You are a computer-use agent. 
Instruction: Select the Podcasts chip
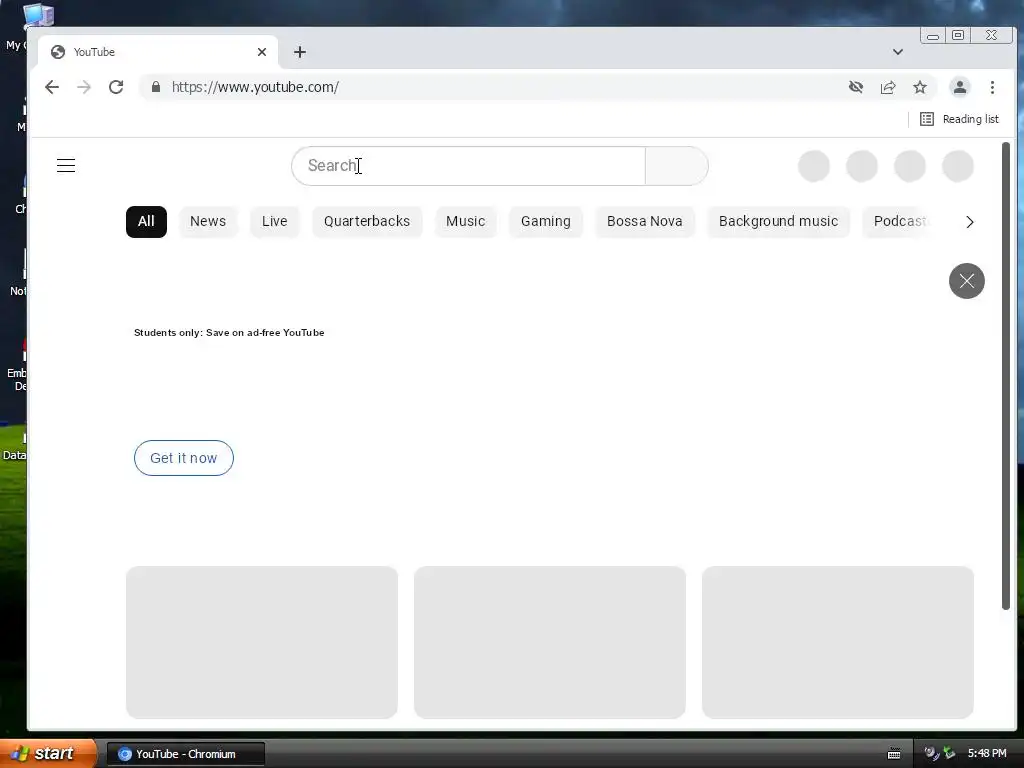point(900,221)
